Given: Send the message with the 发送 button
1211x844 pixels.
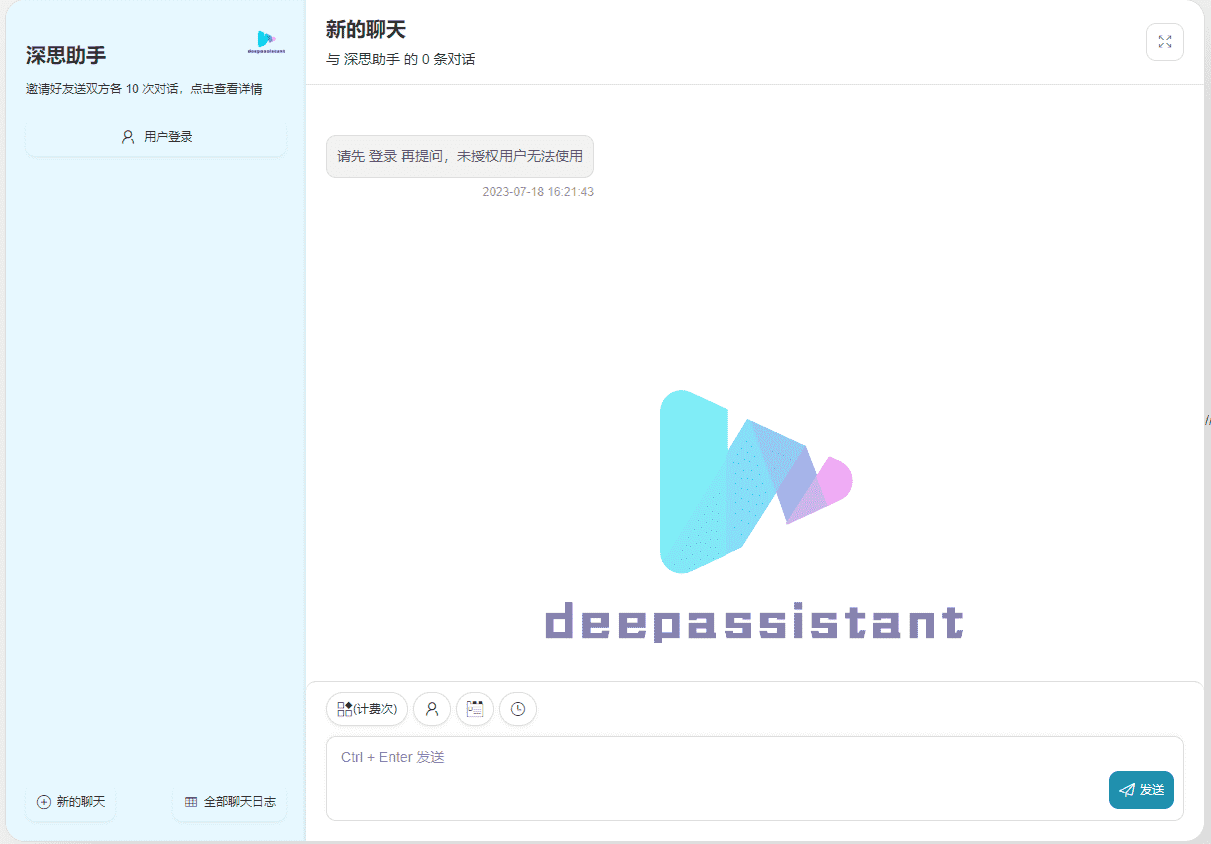Looking at the screenshot, I should click(1141, 790).
